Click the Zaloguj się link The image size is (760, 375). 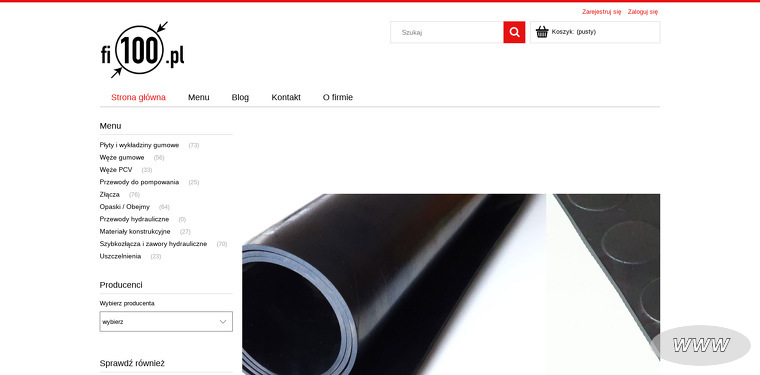(643, 12)
